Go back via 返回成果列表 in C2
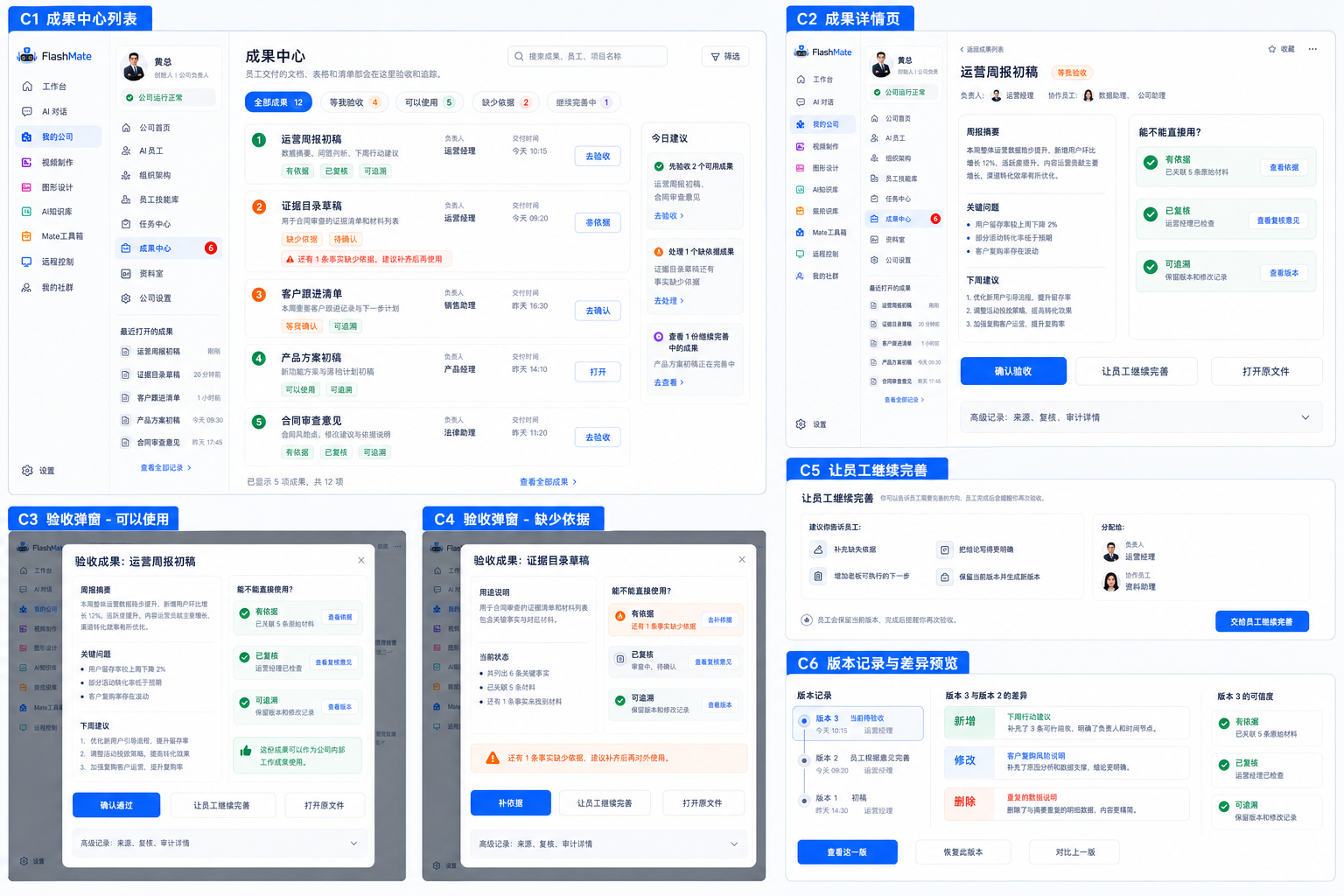The image size is (1344, 896). click(x=982, y=50)
